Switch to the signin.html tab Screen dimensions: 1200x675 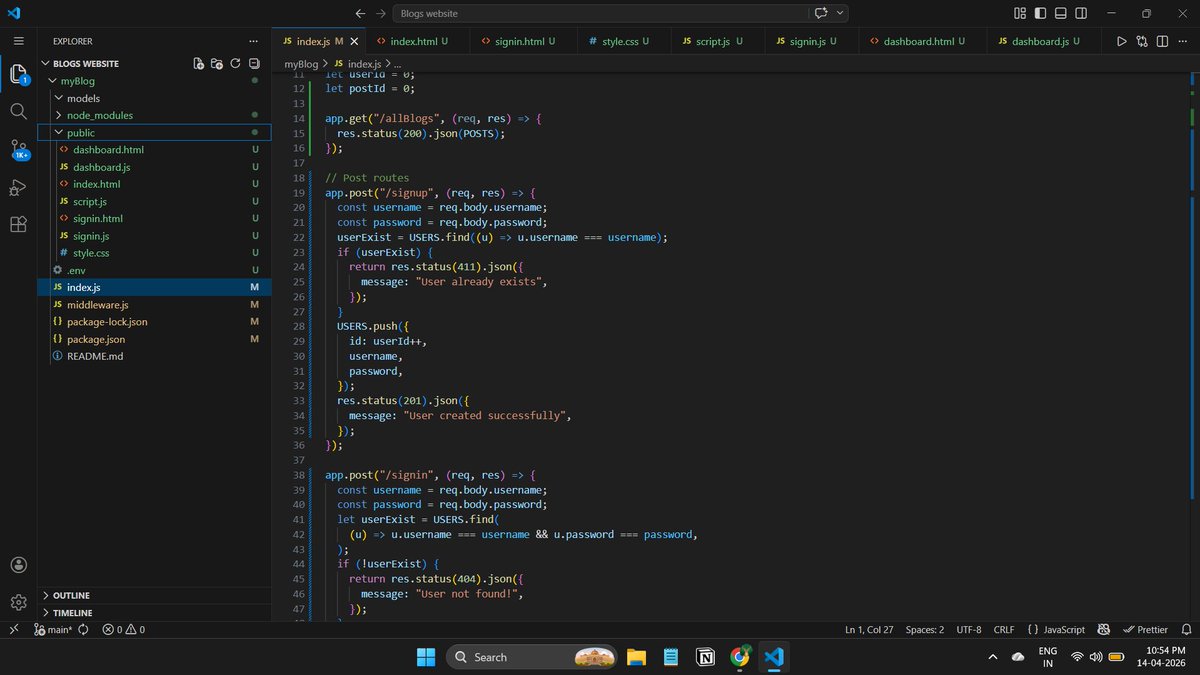[524, 41]
